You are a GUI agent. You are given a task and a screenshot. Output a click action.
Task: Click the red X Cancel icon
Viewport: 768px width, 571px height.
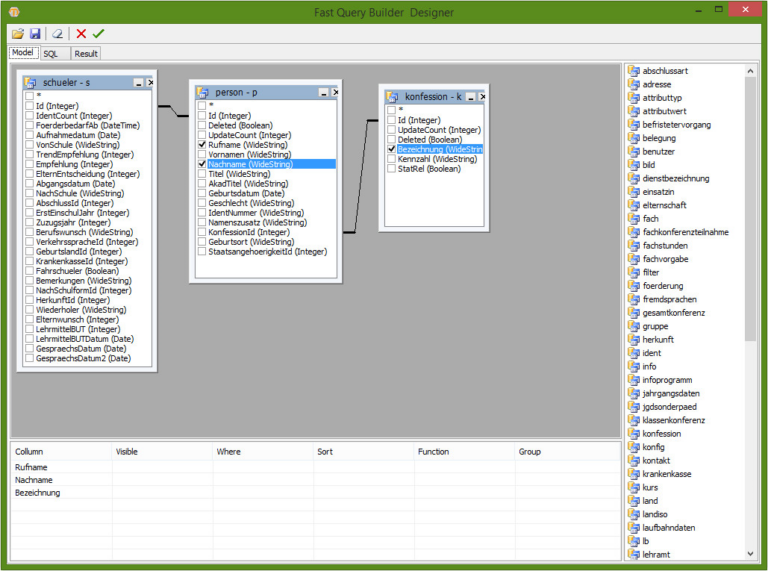coord(81,34)
